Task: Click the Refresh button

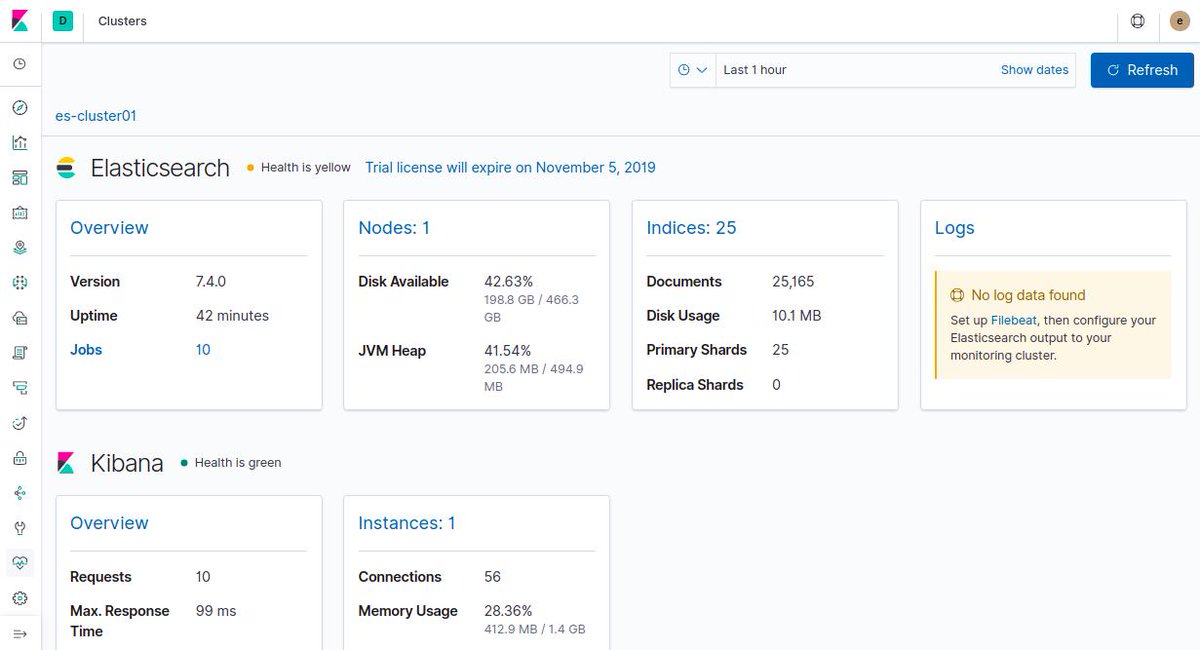Action: (x=1142, y=70)
